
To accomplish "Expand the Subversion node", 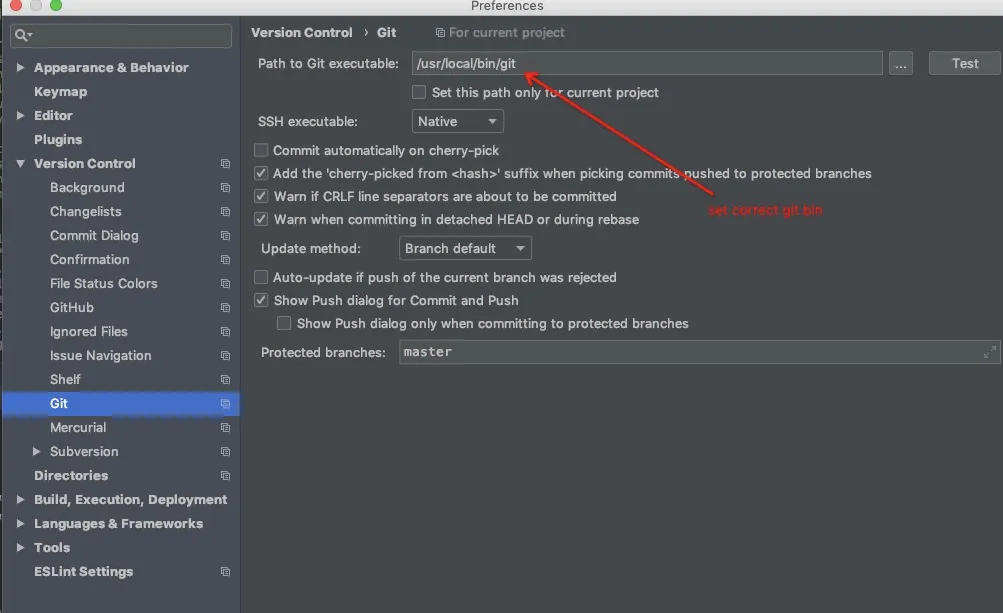I will 36,452.
